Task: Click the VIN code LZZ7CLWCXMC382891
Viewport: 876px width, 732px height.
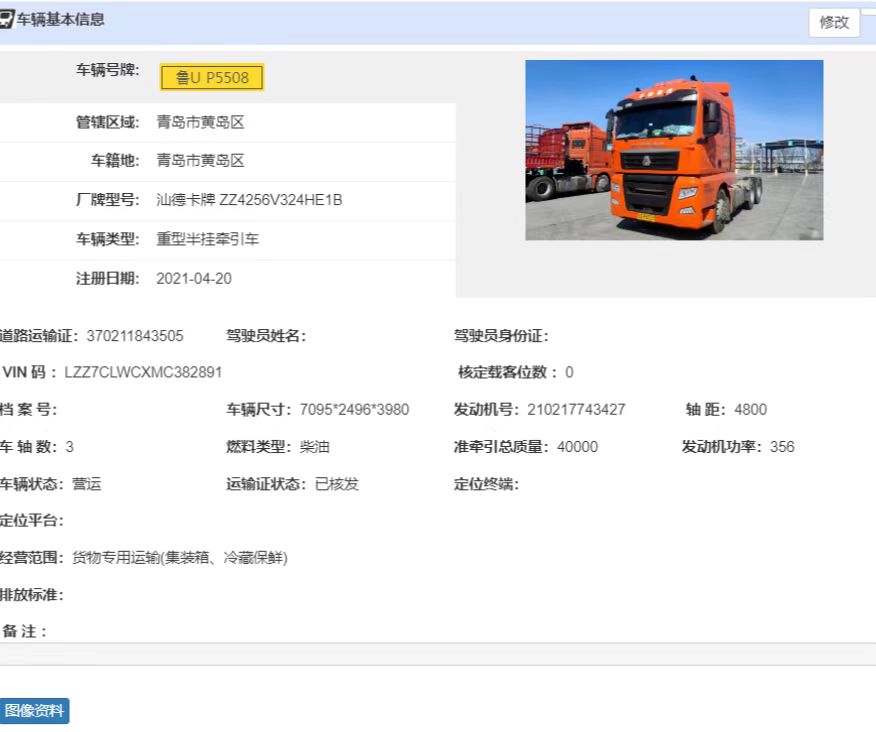Action: tap(143, 372)
